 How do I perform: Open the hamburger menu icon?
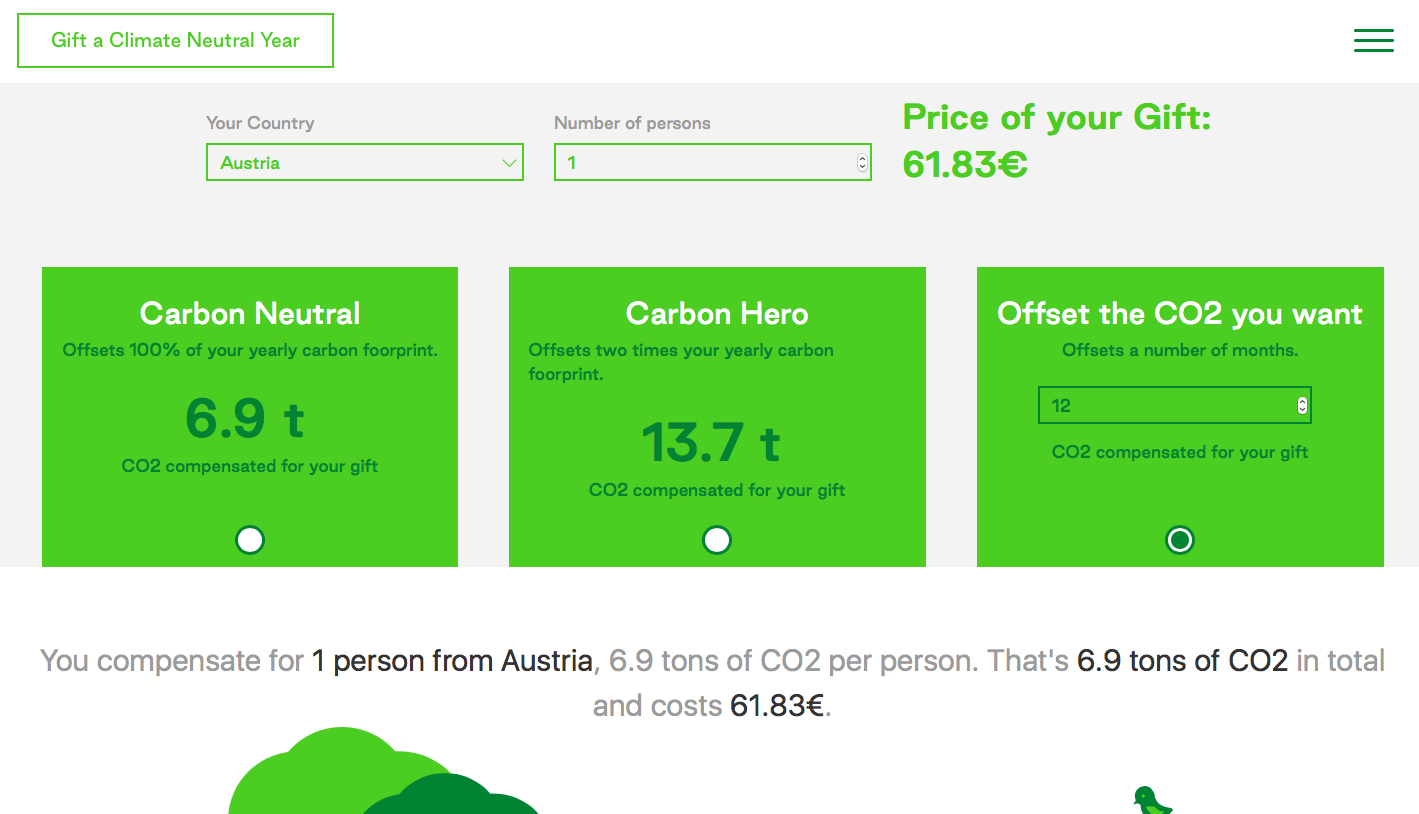pyautogui.click(x=1373, y=40)
